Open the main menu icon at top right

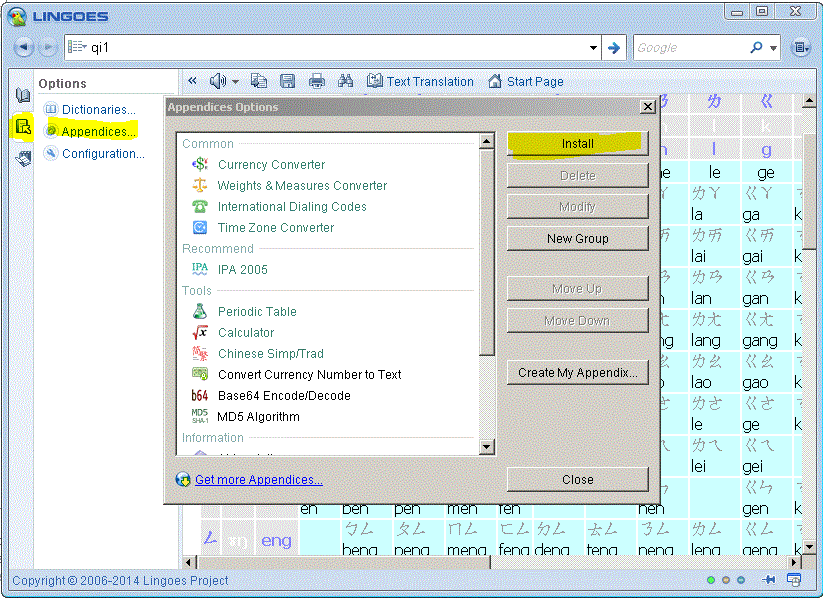(800, 48)
